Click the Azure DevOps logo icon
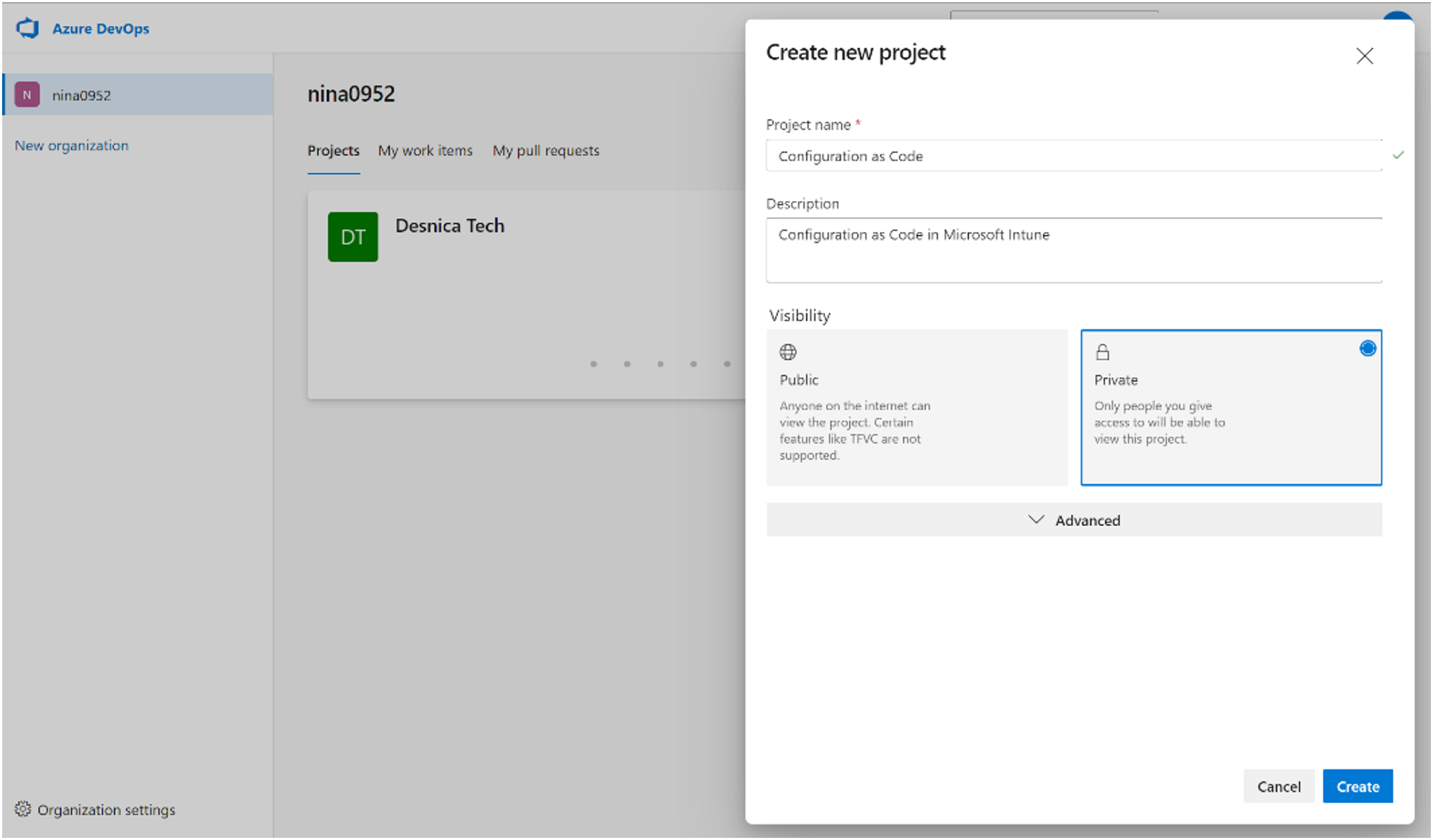This screenshot has width=1433, height=840. 27,28
